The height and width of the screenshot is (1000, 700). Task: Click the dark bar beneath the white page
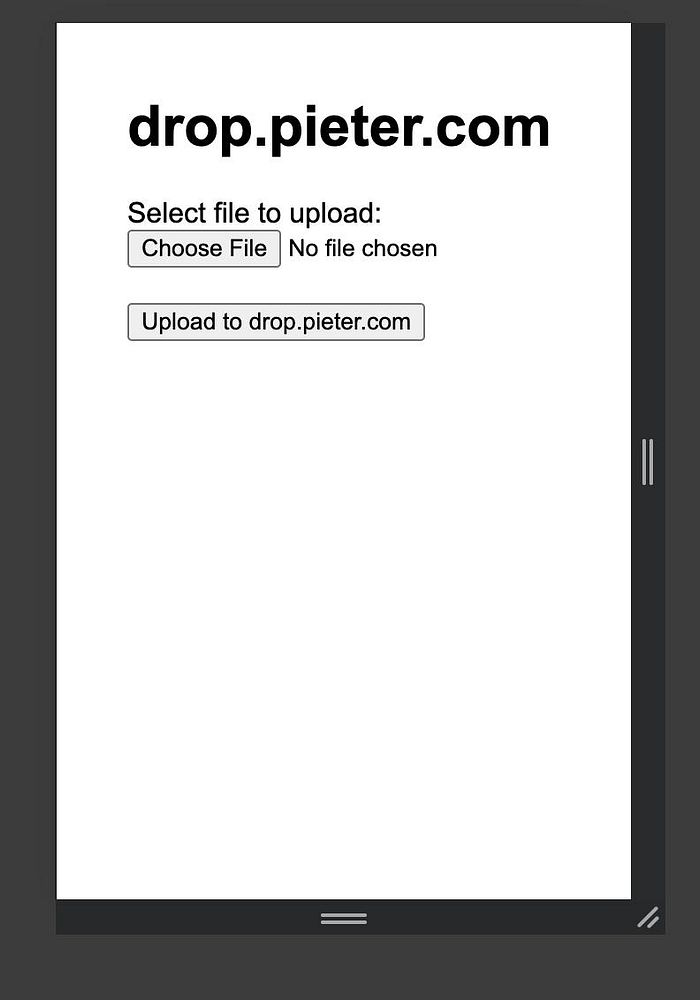point(191,917)
